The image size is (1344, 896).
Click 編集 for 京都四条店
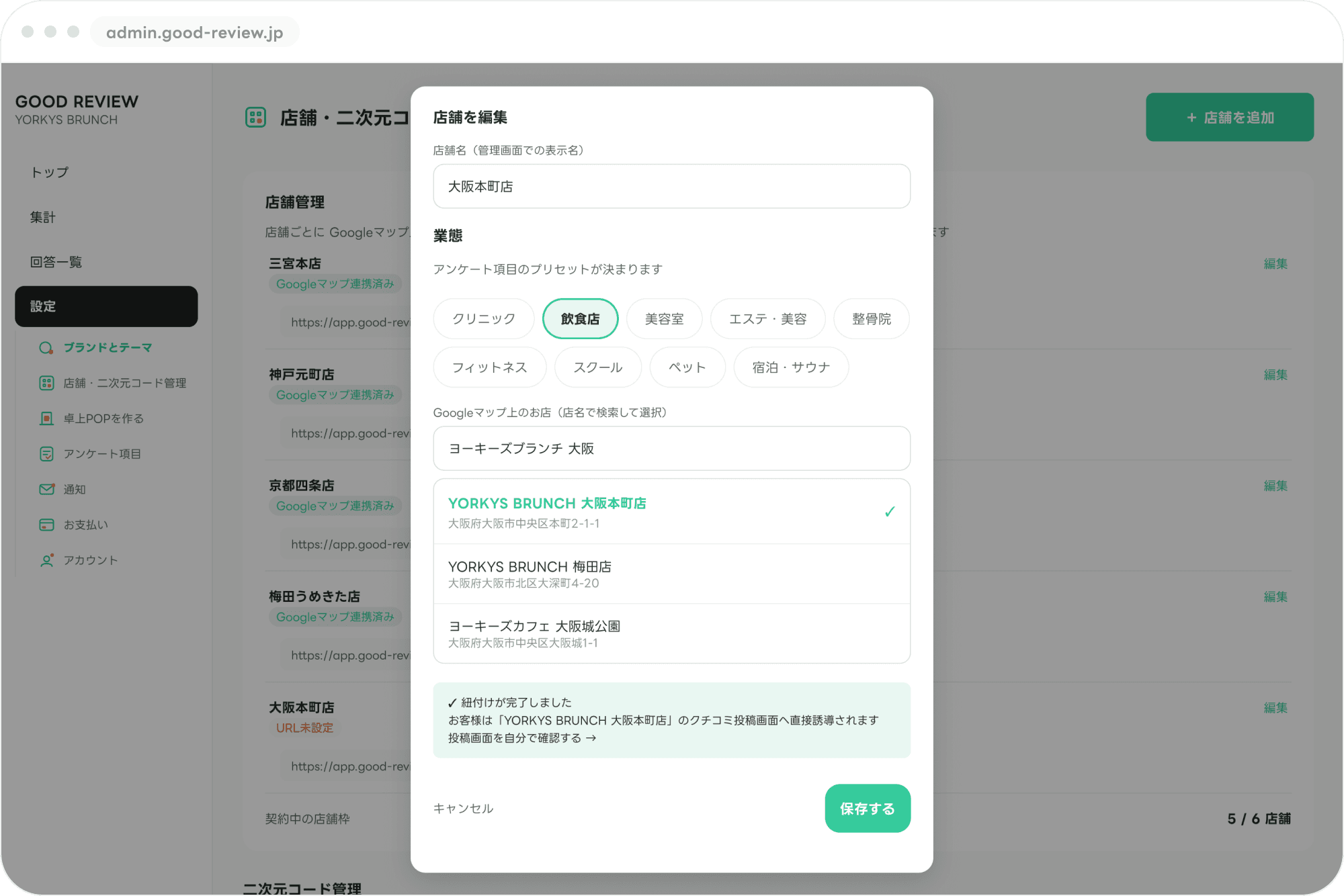tap(1275, 486)
